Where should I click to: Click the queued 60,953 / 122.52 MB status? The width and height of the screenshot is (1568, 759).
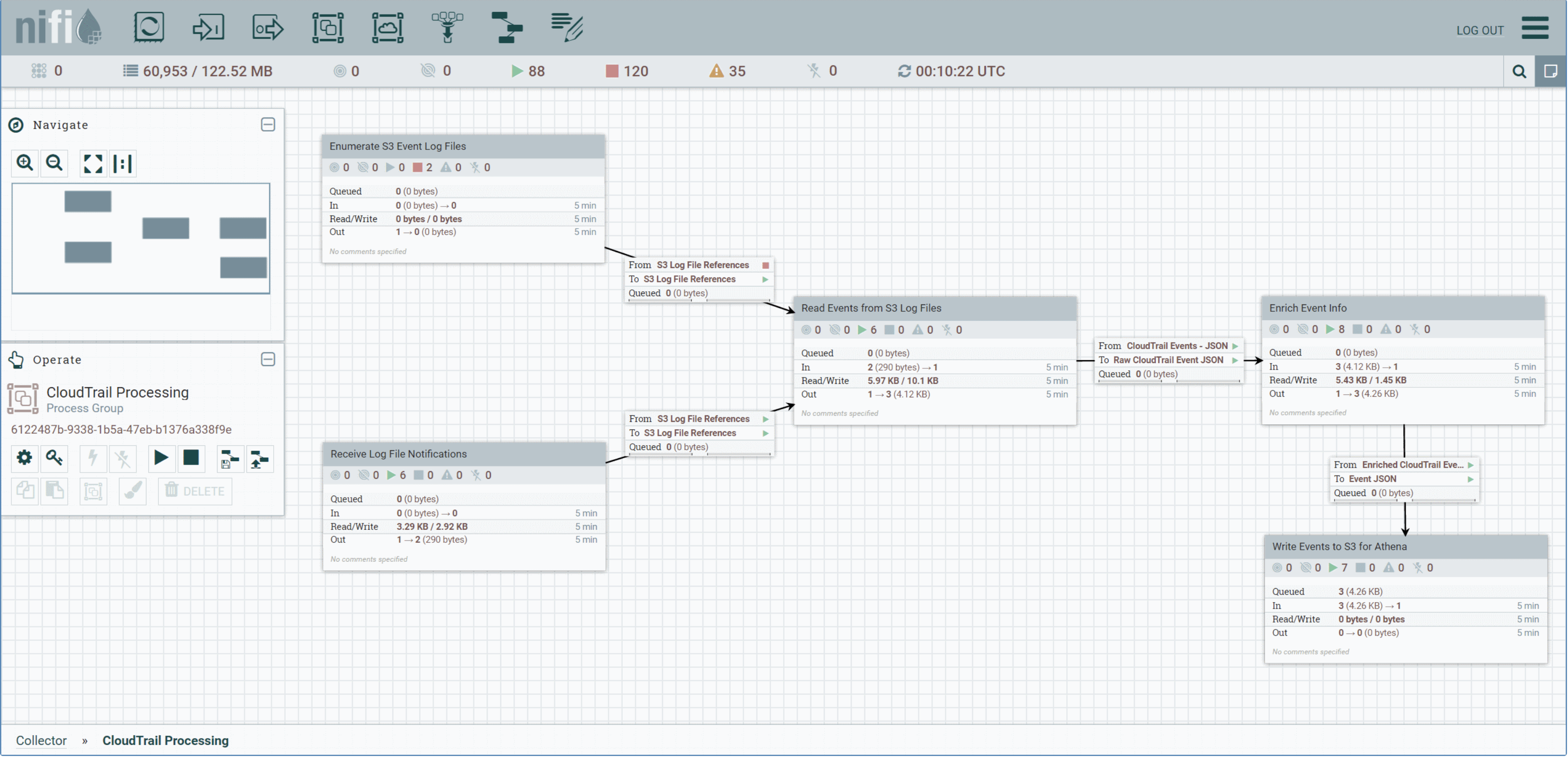[x=198, y=71]
